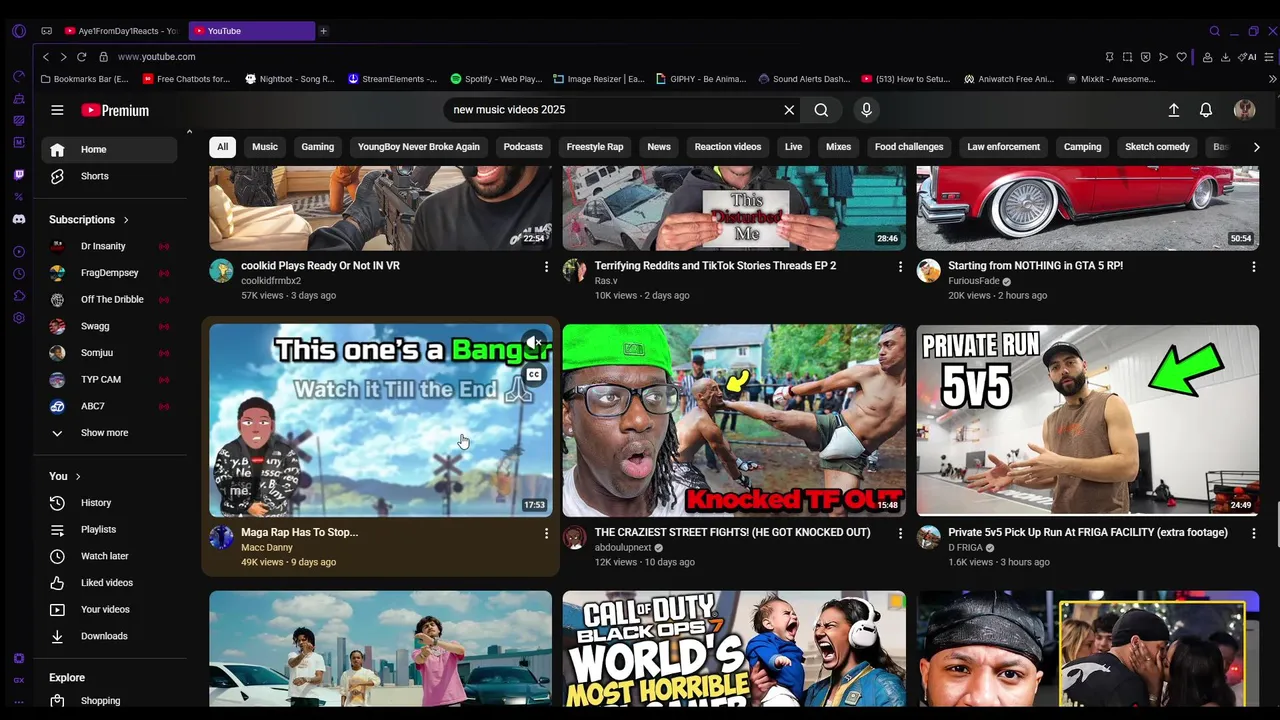Click the pinboard pin icon in address bar

(1109, 57)
